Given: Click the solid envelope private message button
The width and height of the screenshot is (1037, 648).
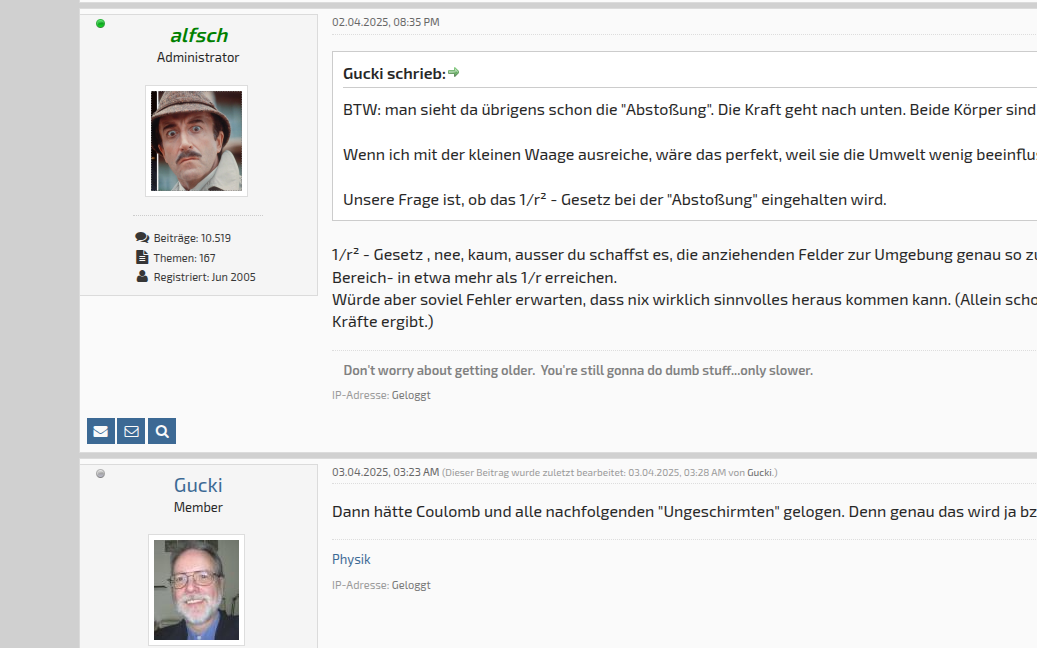Looking at the screenshot, I should pos(101,431).
